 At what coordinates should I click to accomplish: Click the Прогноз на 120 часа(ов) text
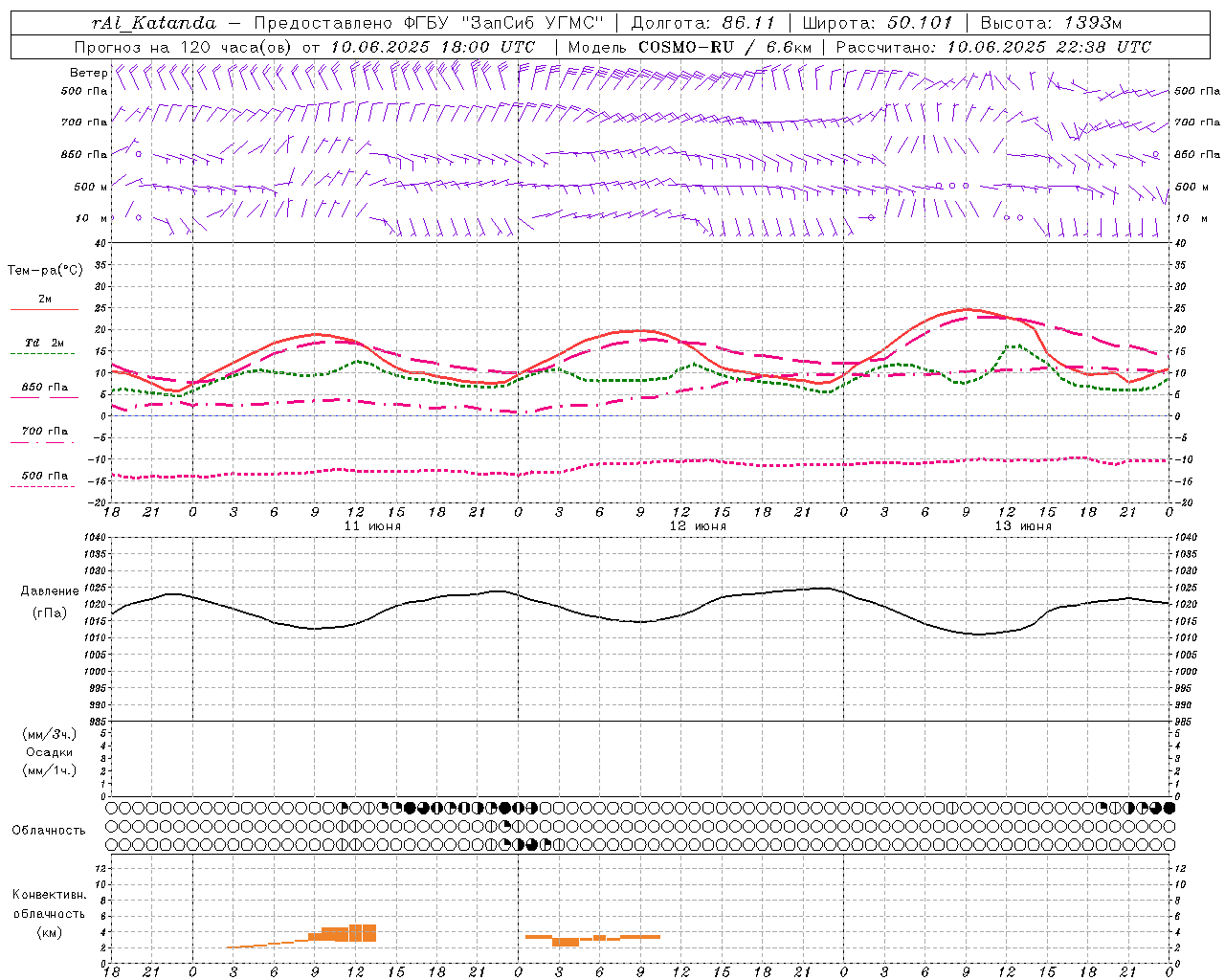(x=185, y=47)
